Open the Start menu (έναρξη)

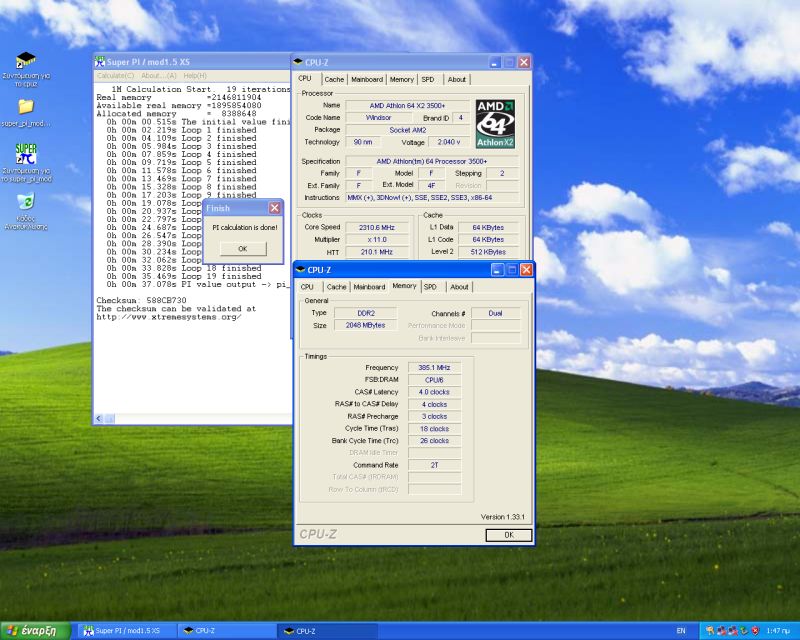[x=36, y=631]
